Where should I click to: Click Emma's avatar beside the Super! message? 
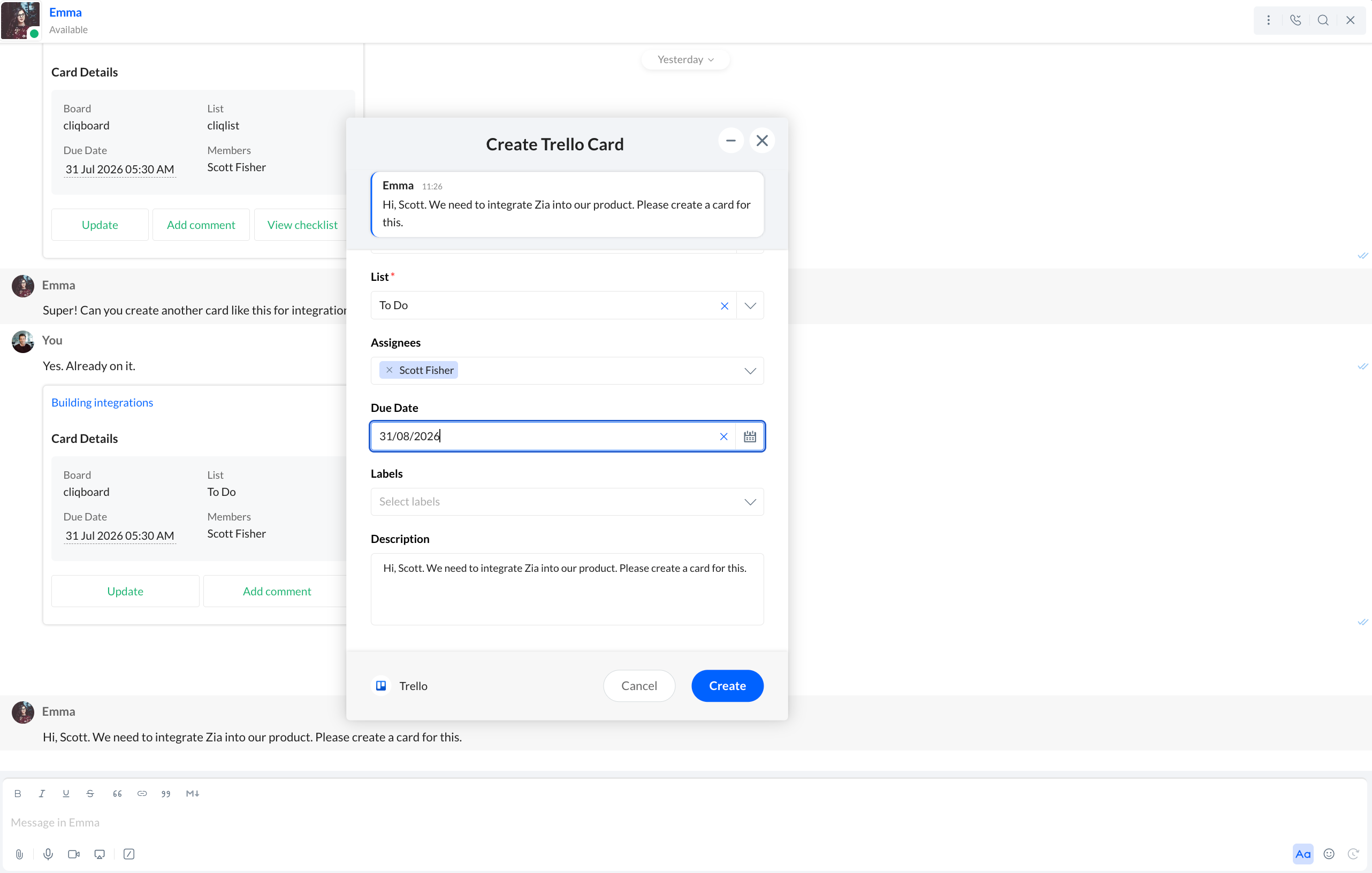tap(23, 286)
